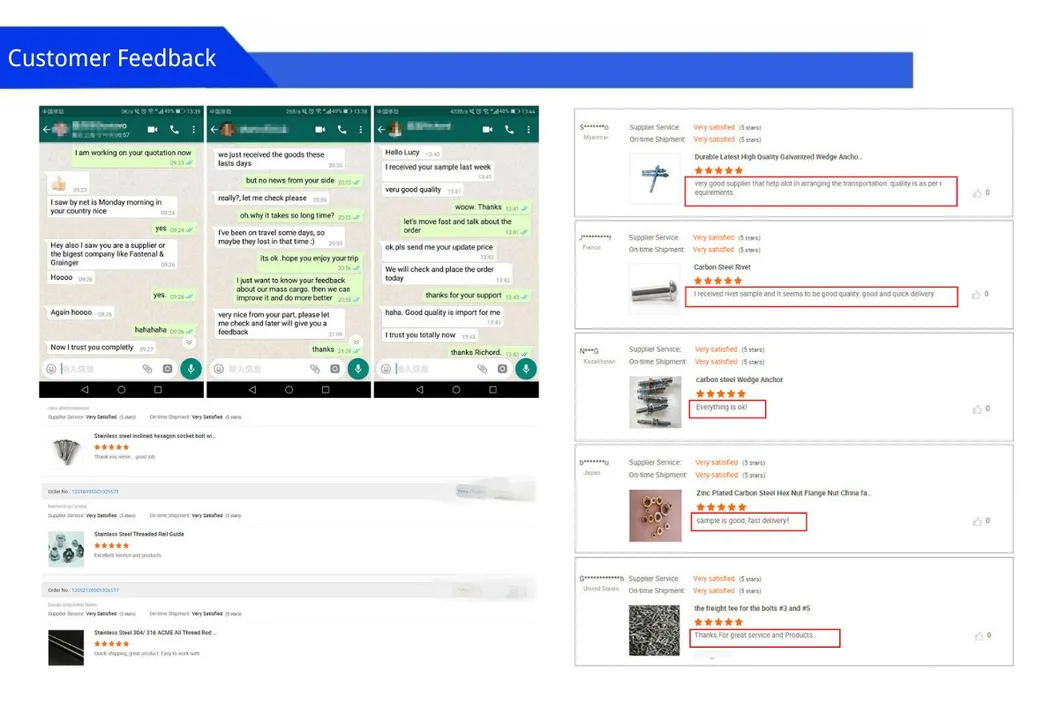This screenshot has width=1059, height=706.
Task: Open three-dot menu in the 'Hello Lucy' chat
Action: pyautogui.click(x=528, y=130)
